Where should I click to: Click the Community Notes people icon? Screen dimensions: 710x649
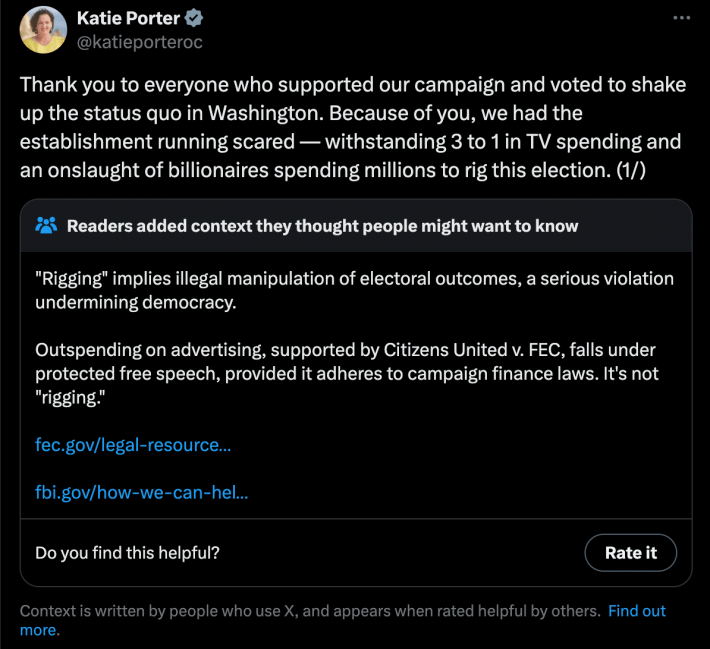[46, 226]
